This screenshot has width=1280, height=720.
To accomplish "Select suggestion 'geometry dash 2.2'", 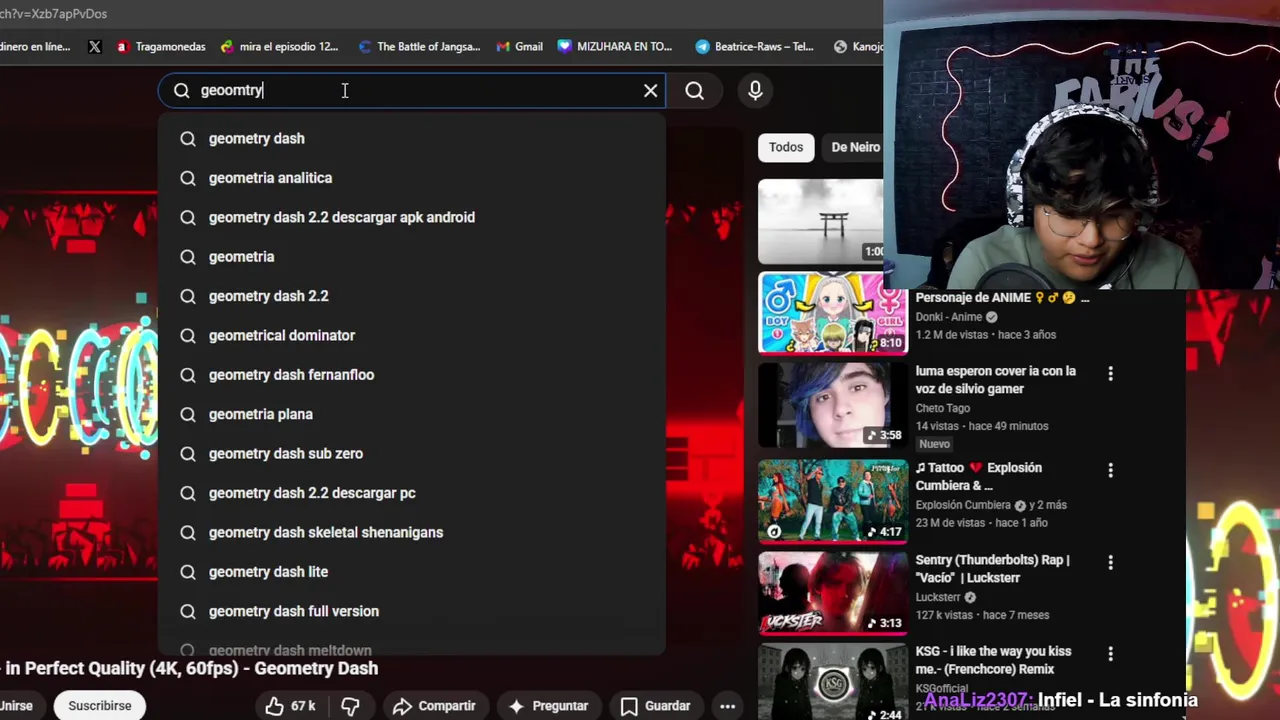I will pyautogui.click(x=411, y=296).
